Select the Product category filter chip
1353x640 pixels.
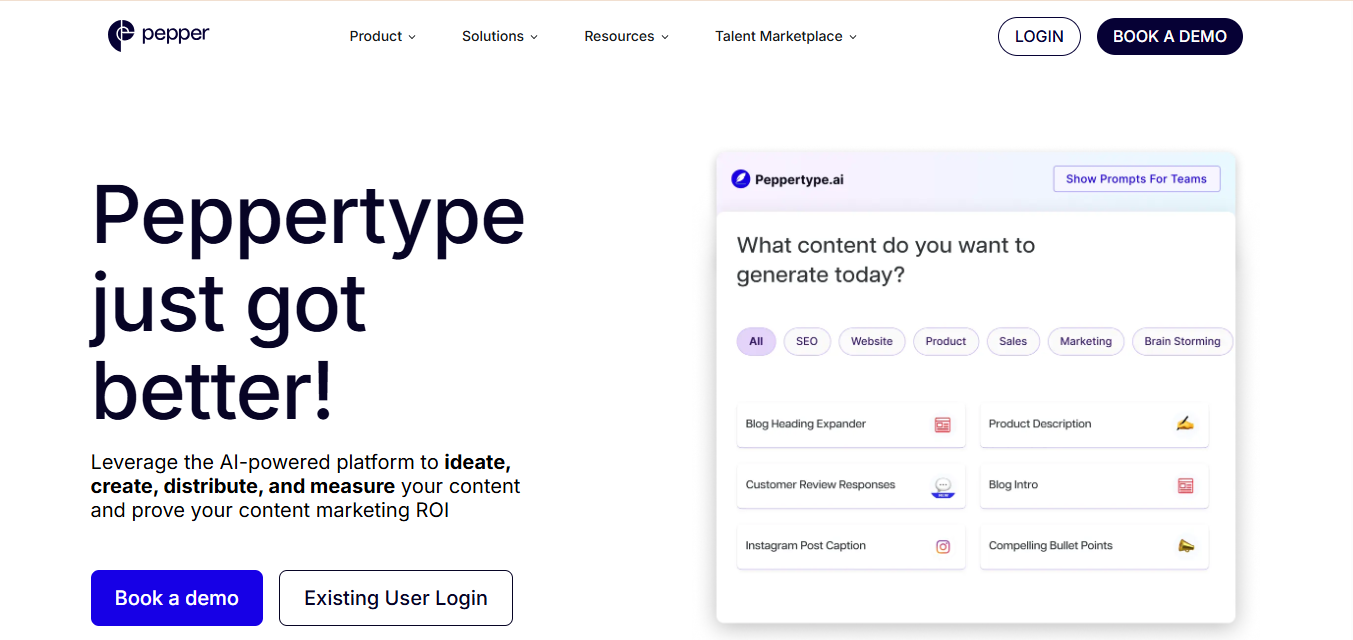pyautogui.click(x=946, y=341)
